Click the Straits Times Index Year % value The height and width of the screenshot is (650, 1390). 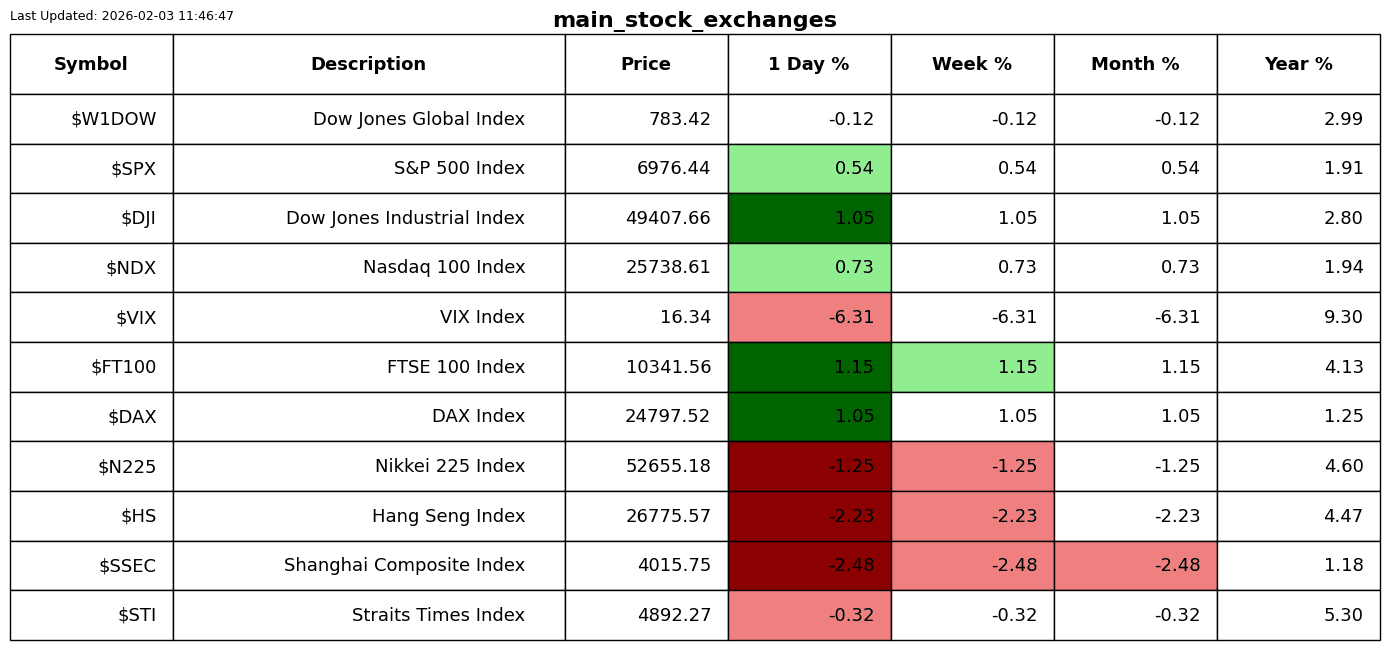pos(1298,615)
